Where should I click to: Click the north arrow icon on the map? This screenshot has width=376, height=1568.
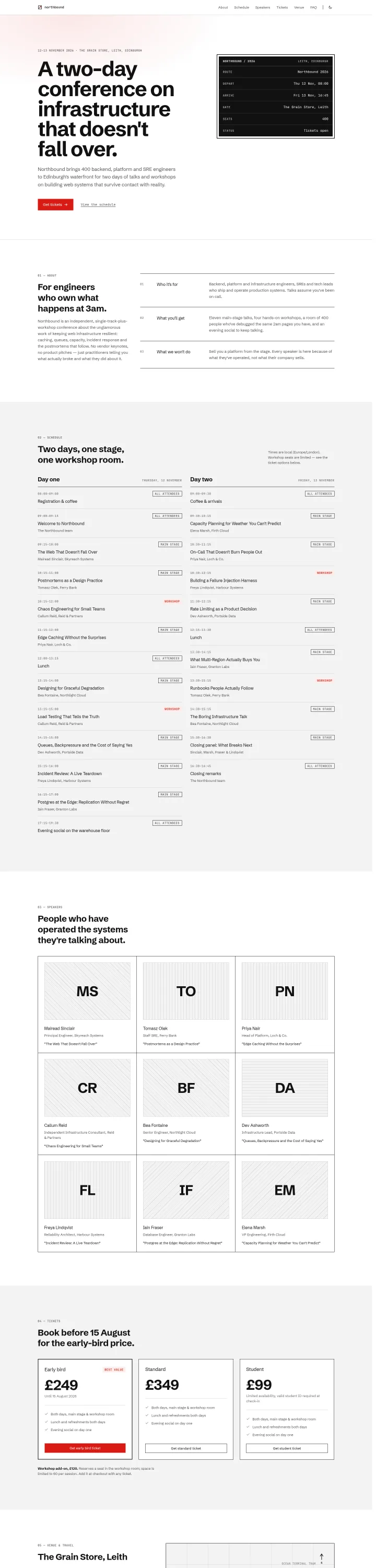(x=322, y=1557)
